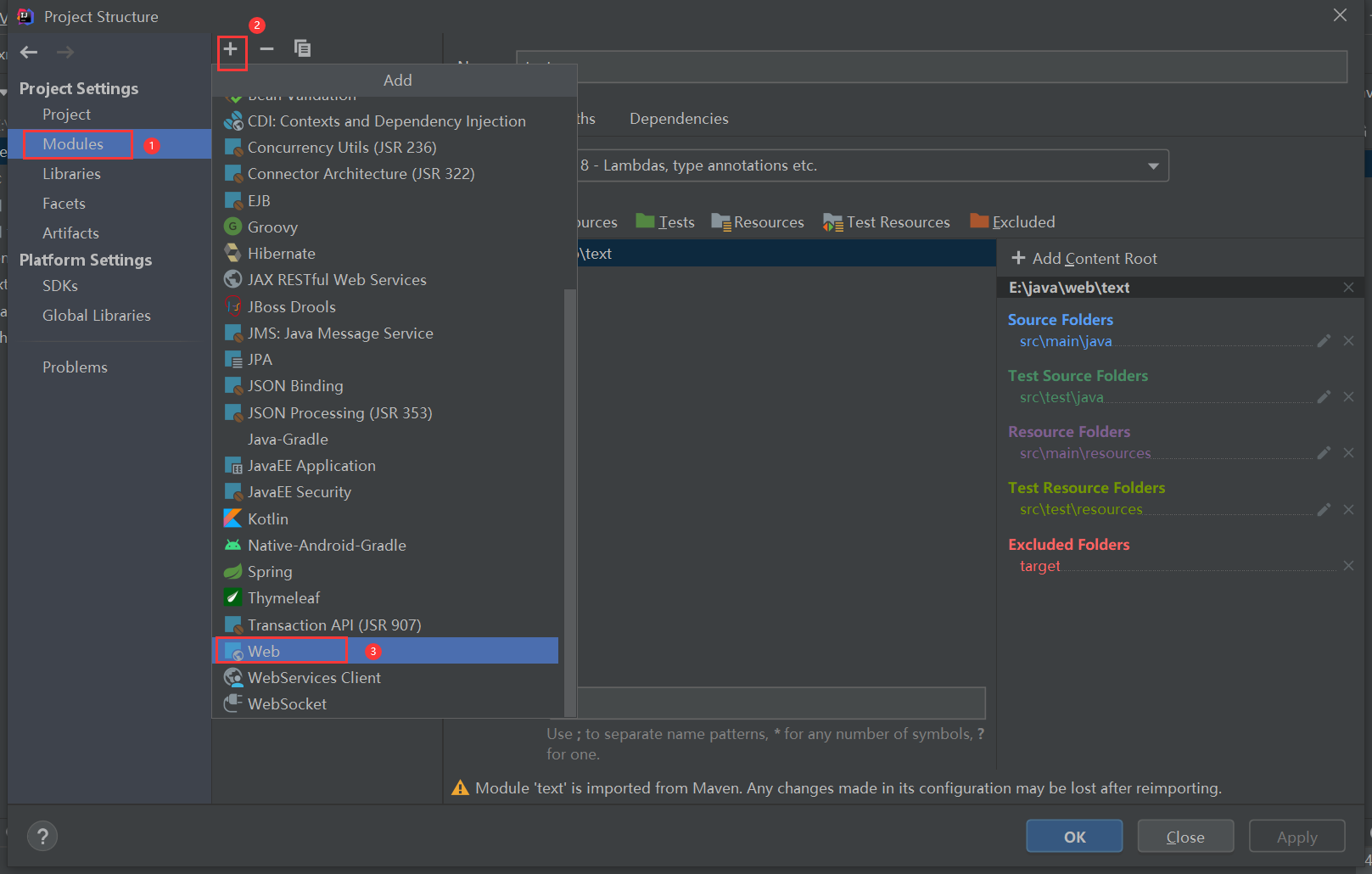Edit src\test\resources folder properties pencil
The width and height of the screenshot is (1372, 874).
point(1324,509)
